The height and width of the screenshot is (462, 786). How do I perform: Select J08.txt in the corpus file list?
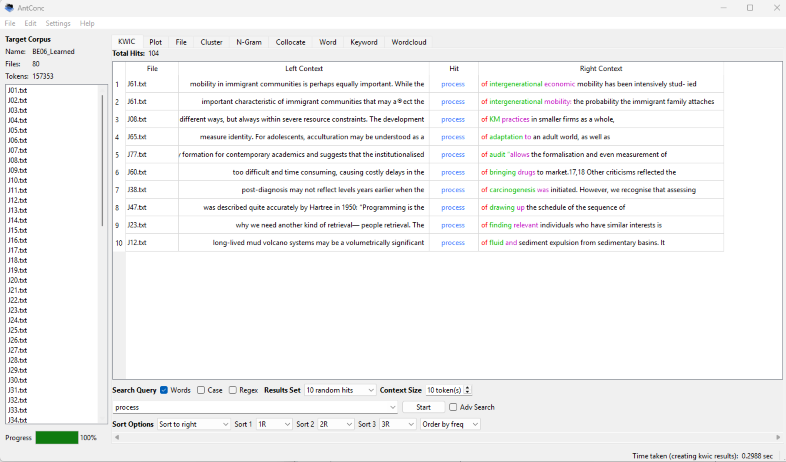(x=17, y=160)
